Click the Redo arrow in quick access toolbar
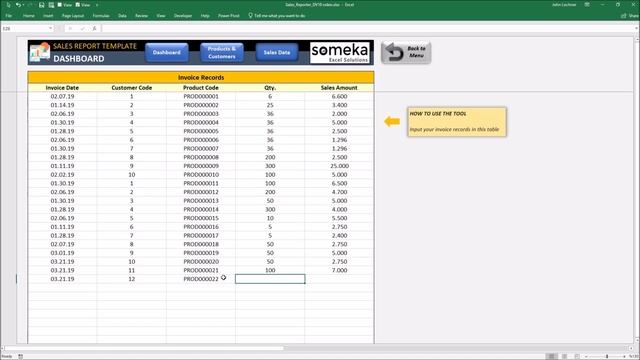This screenshot has width=640, height=360. [29, 5]
